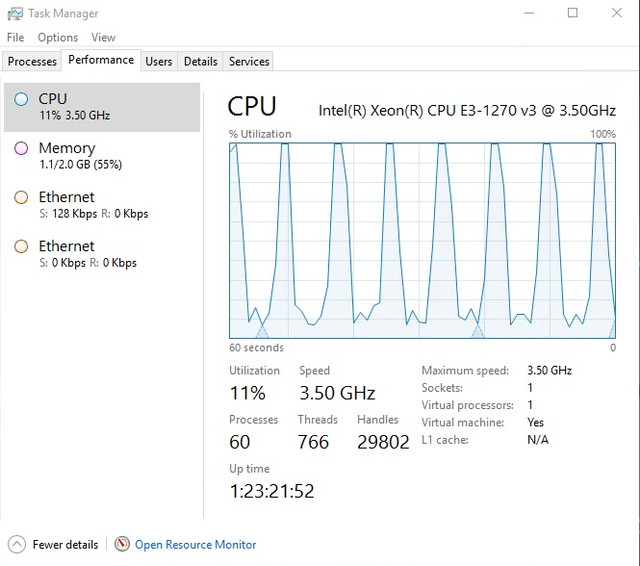Open the Options menu
Screen dimensions: 640x566
pyautogui.click(x=58, y=38)
